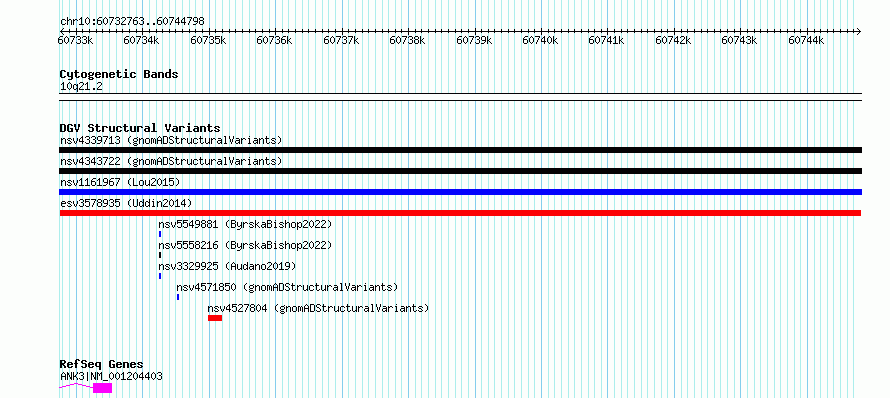Click the DGV Structural Variants track title

140,128
